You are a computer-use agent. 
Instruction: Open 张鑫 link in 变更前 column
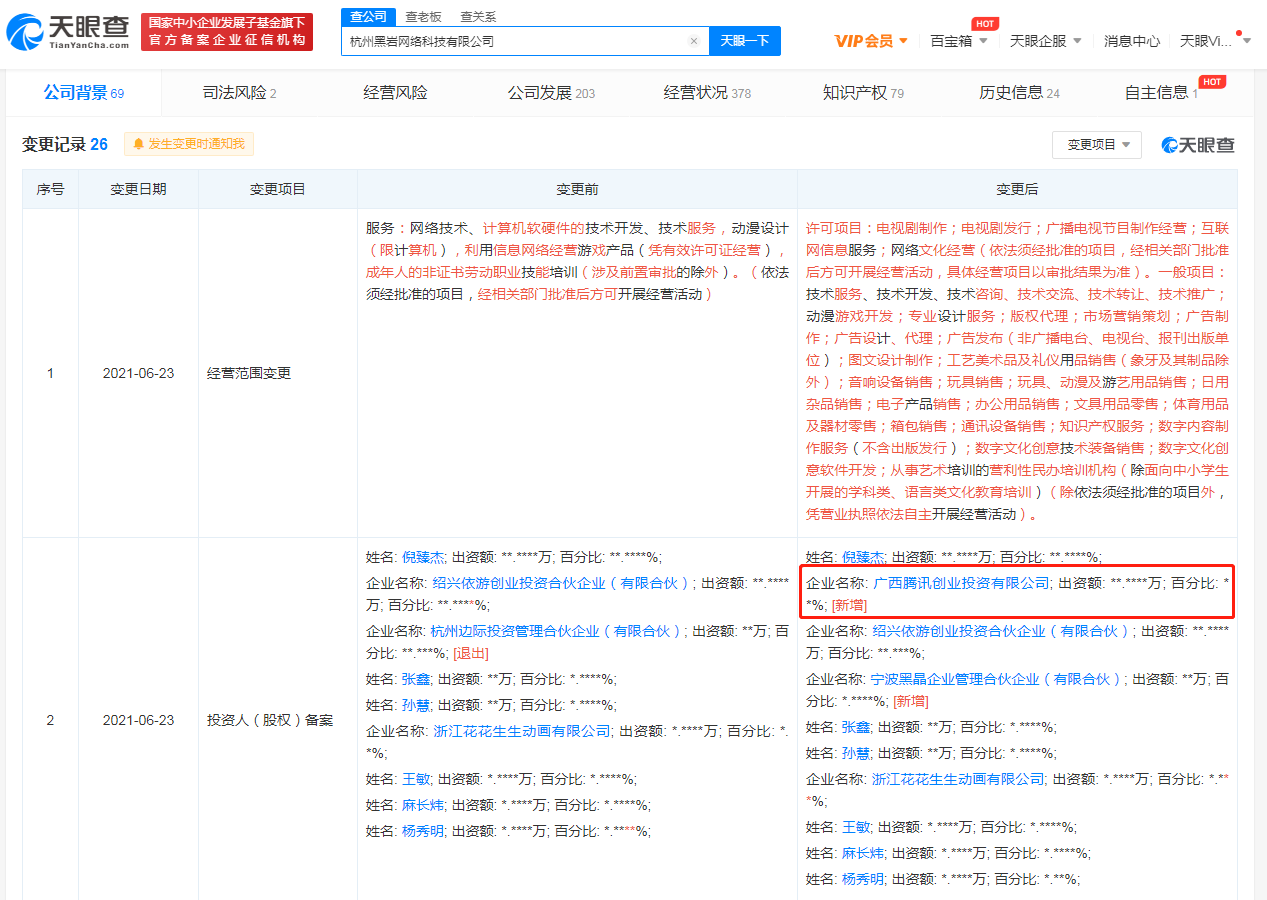[417, 679]
